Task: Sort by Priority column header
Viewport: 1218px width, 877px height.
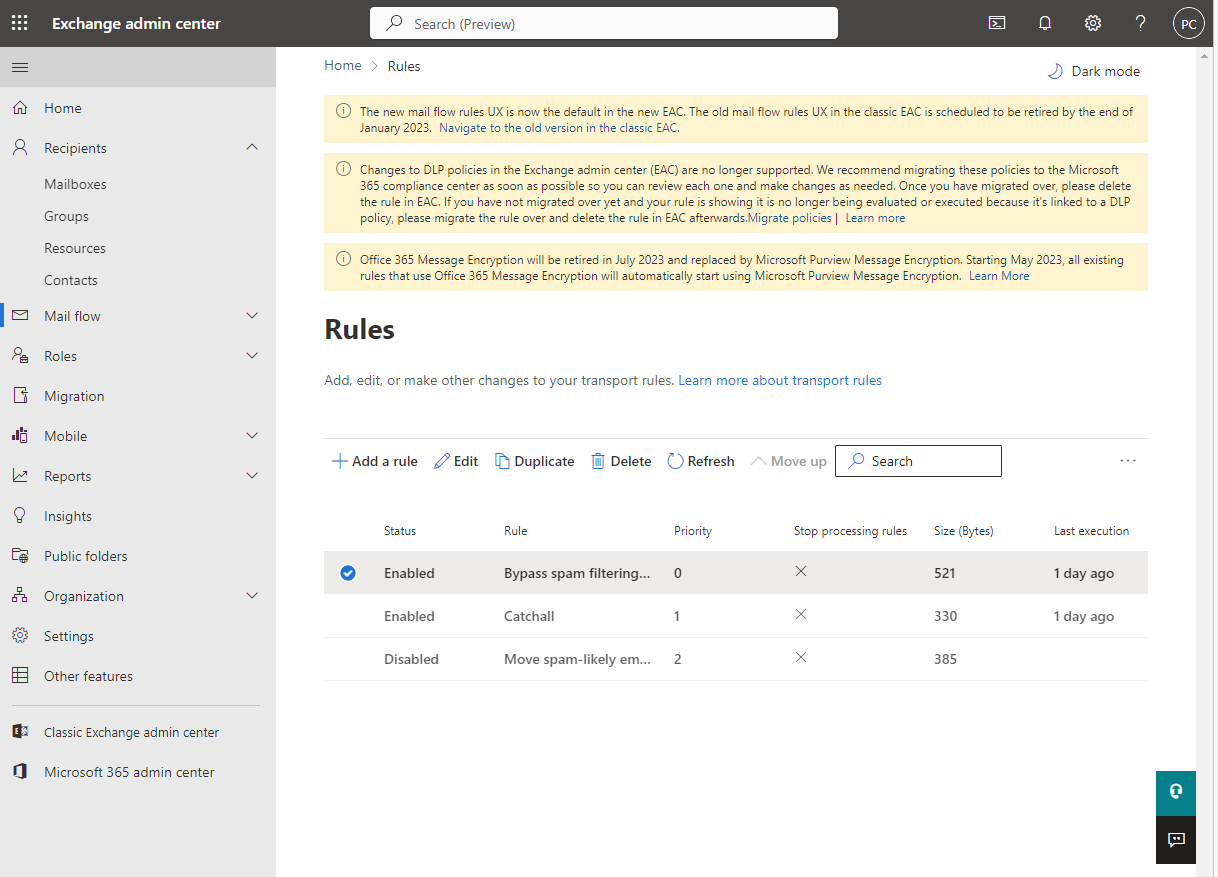Action: (693, 531)
